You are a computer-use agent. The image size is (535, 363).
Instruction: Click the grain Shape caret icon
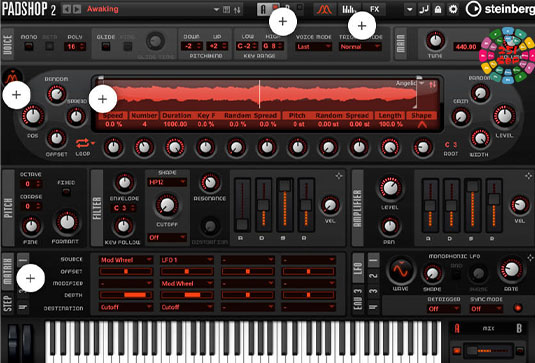point(422,125)
